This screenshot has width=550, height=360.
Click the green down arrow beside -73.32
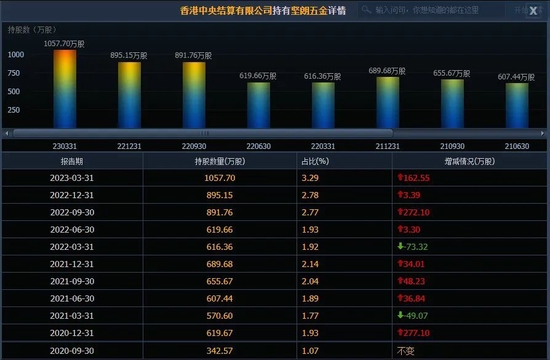[x=400, y=246]
